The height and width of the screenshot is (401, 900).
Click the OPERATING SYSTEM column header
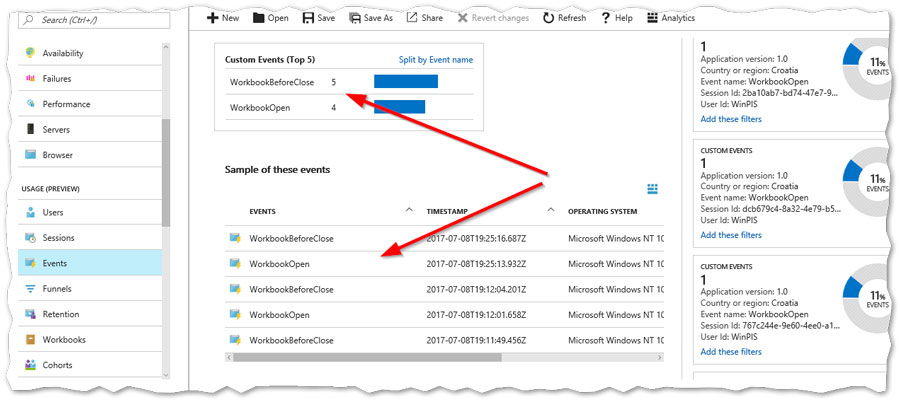(x=602, y=211)
